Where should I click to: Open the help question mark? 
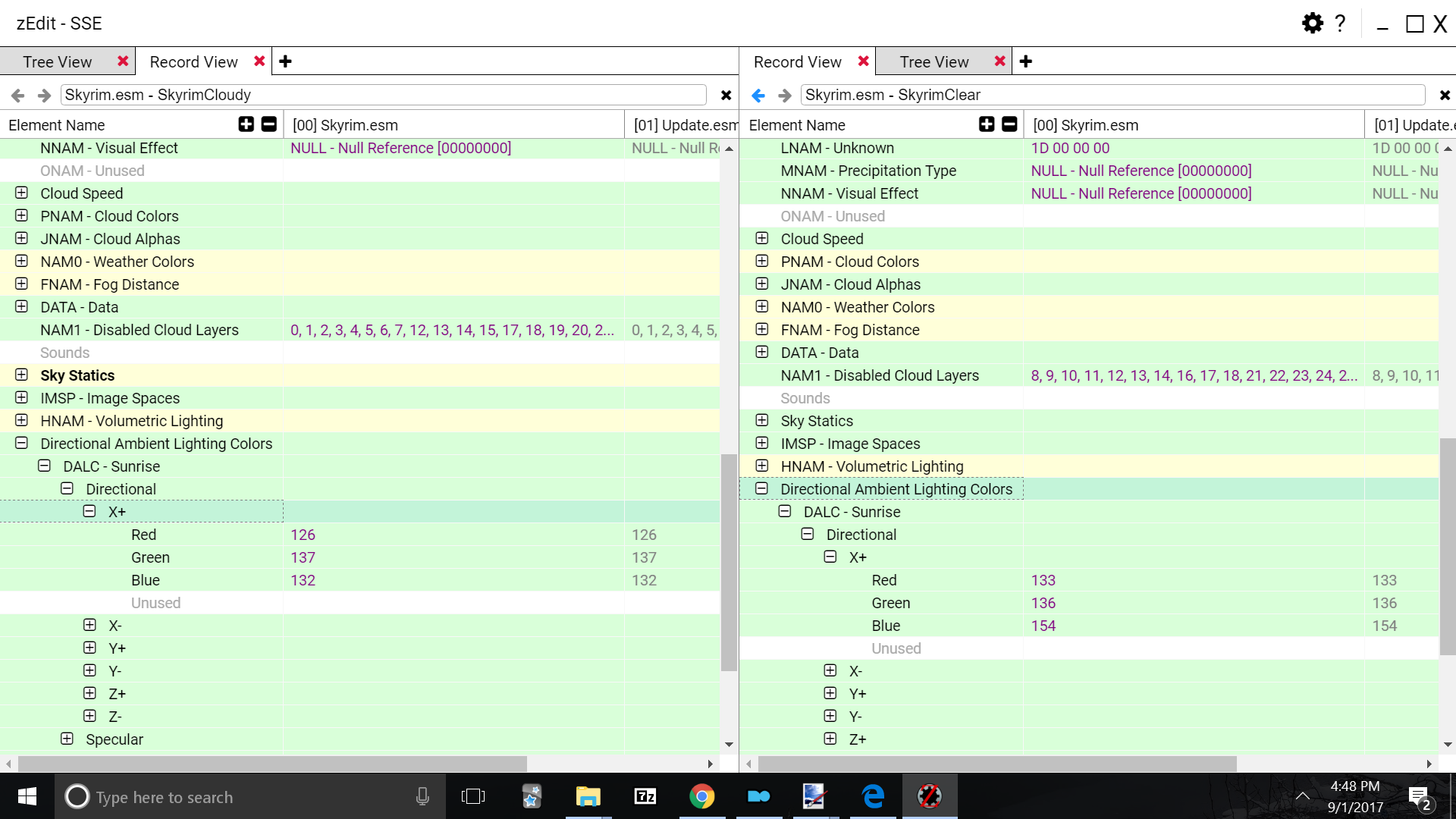[1341, 23]
